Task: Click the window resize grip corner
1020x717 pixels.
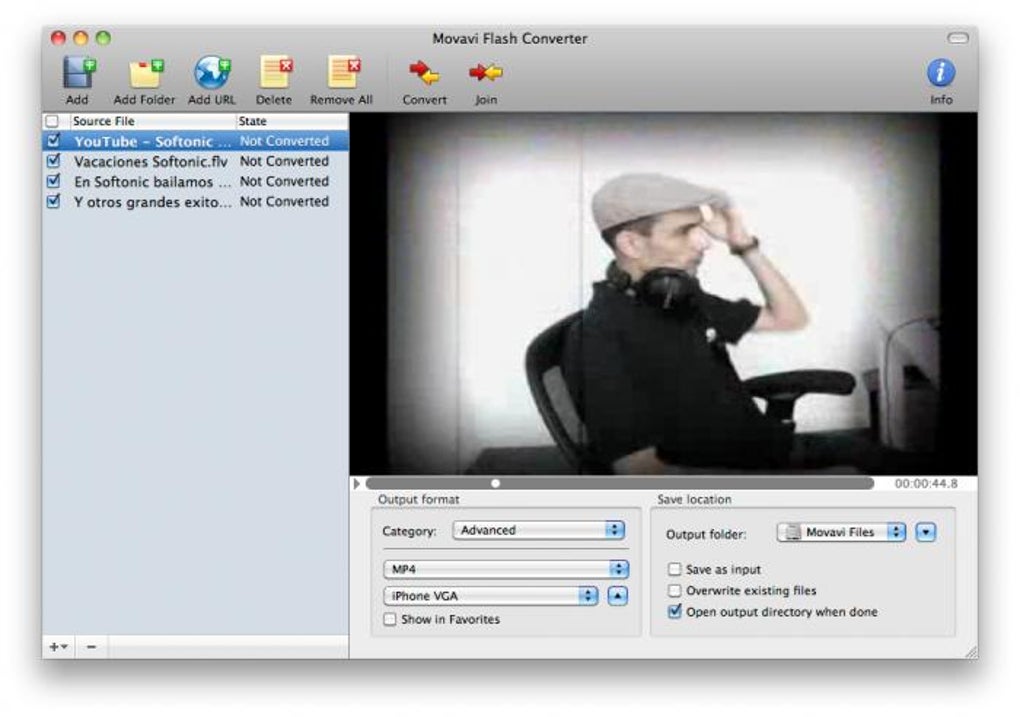Action: (971, 652)
